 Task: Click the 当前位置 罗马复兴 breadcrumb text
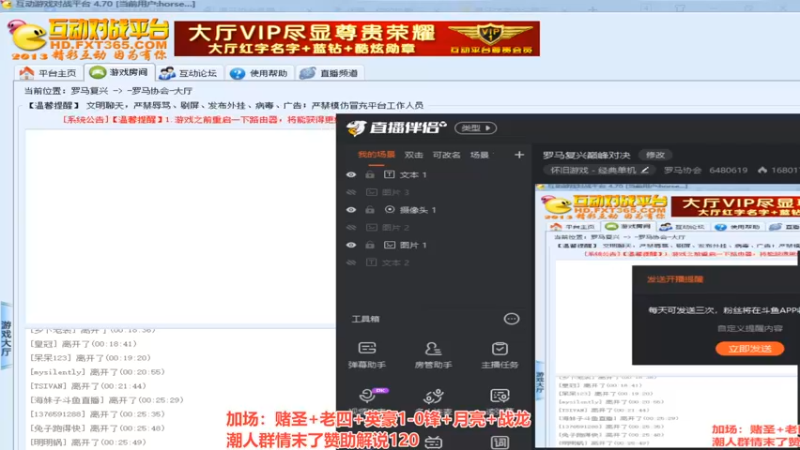pyautogui.click(x=108, y=91)
